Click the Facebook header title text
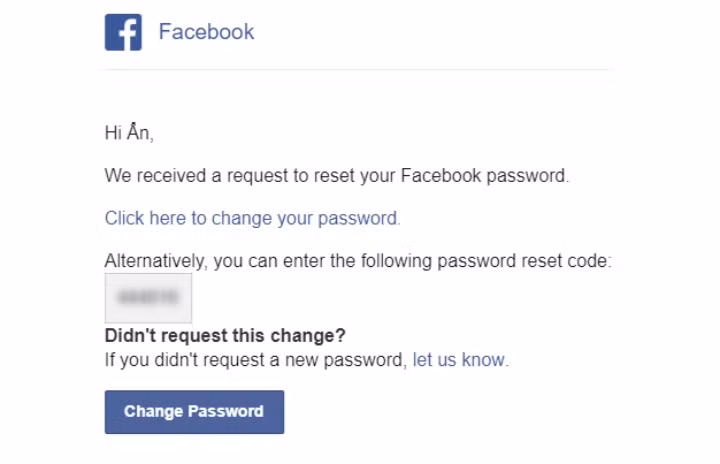The height and width of the screenshot is (464, 720). pos(206,32)
